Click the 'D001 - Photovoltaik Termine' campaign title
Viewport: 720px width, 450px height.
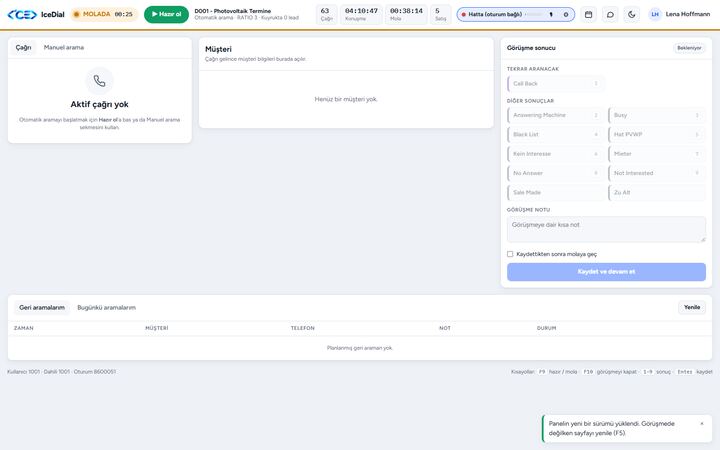233,11
